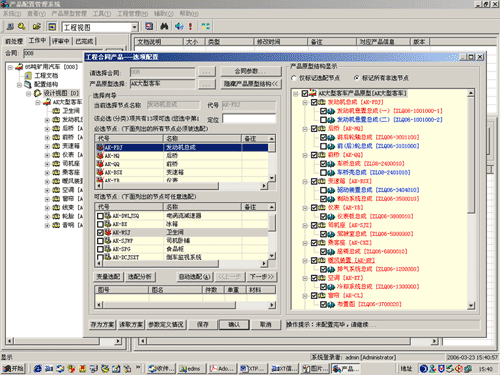Click the icon beside AK-QQ required node row

[100, 164]
